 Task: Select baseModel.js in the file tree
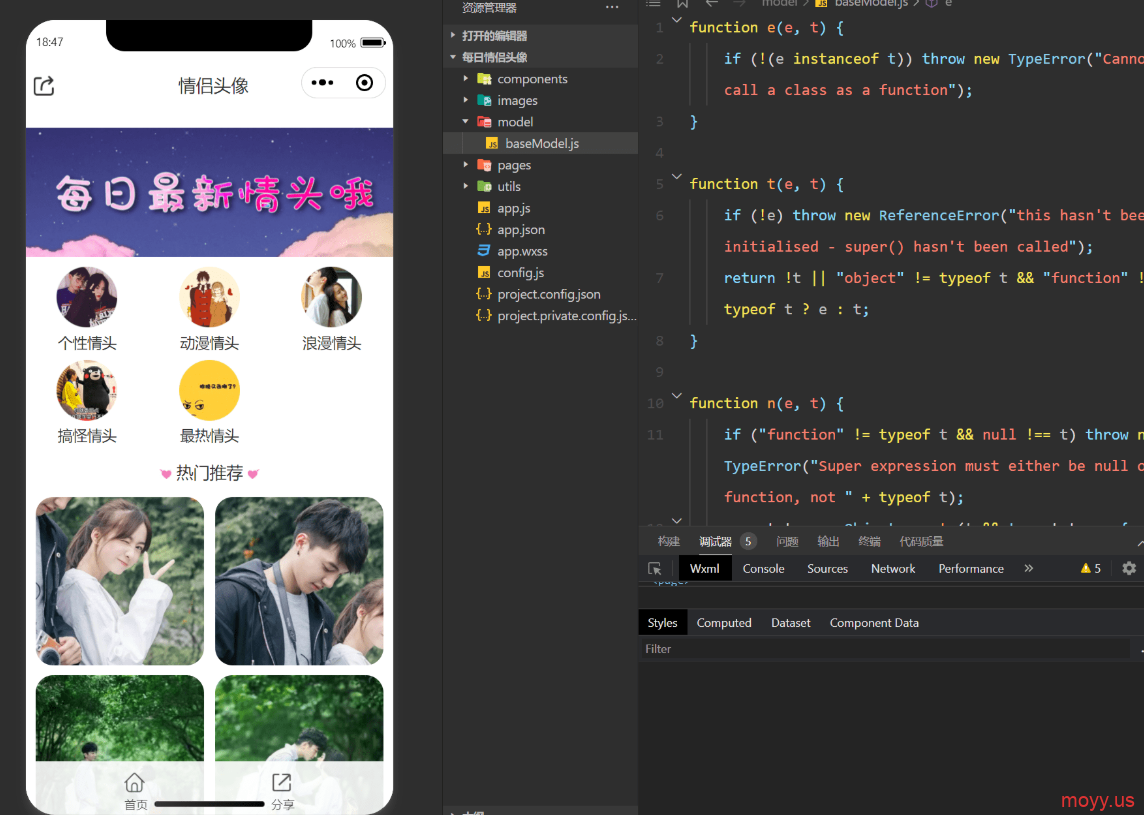tap(541, 143)
